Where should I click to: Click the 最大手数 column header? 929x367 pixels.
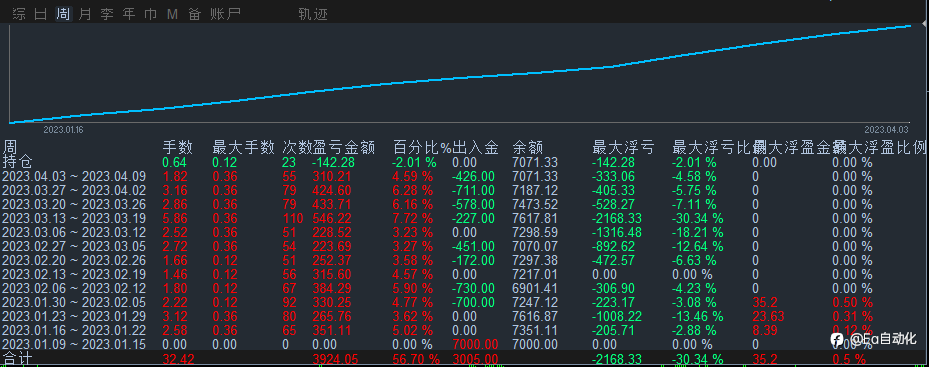pos(244,147)
